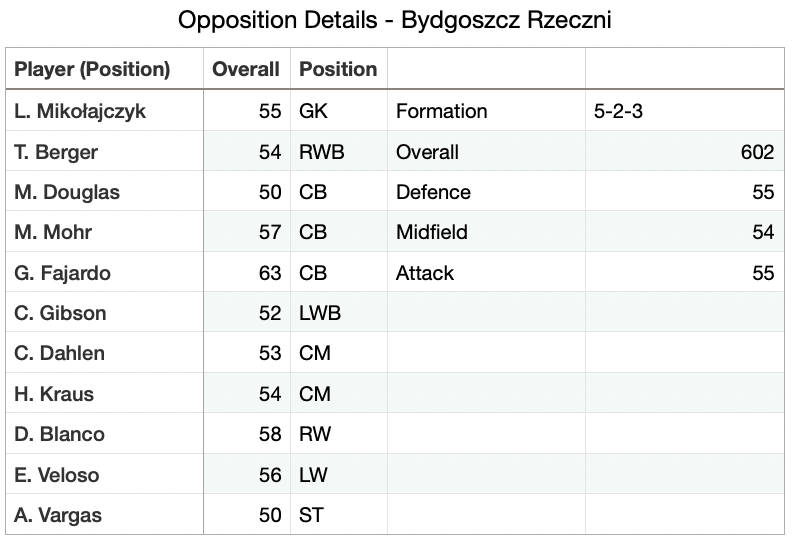Screen dimensions: 794x542
Task: Click the 5-2-3 formation value cell
Action: click(x=618, y=111)
